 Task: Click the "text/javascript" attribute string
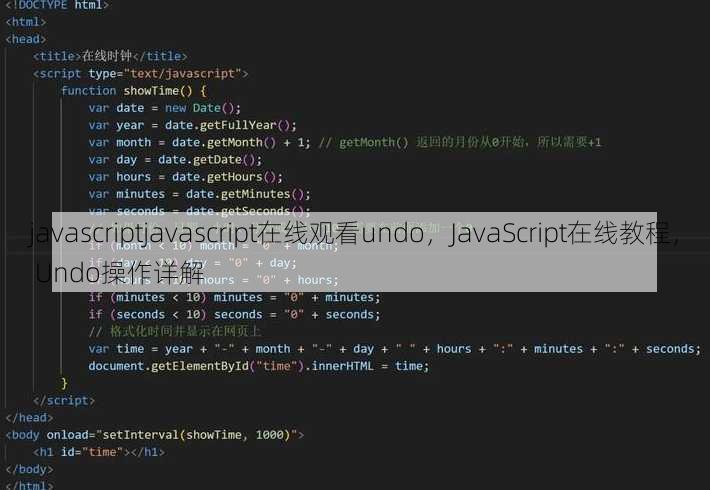(x=182, y=73)
